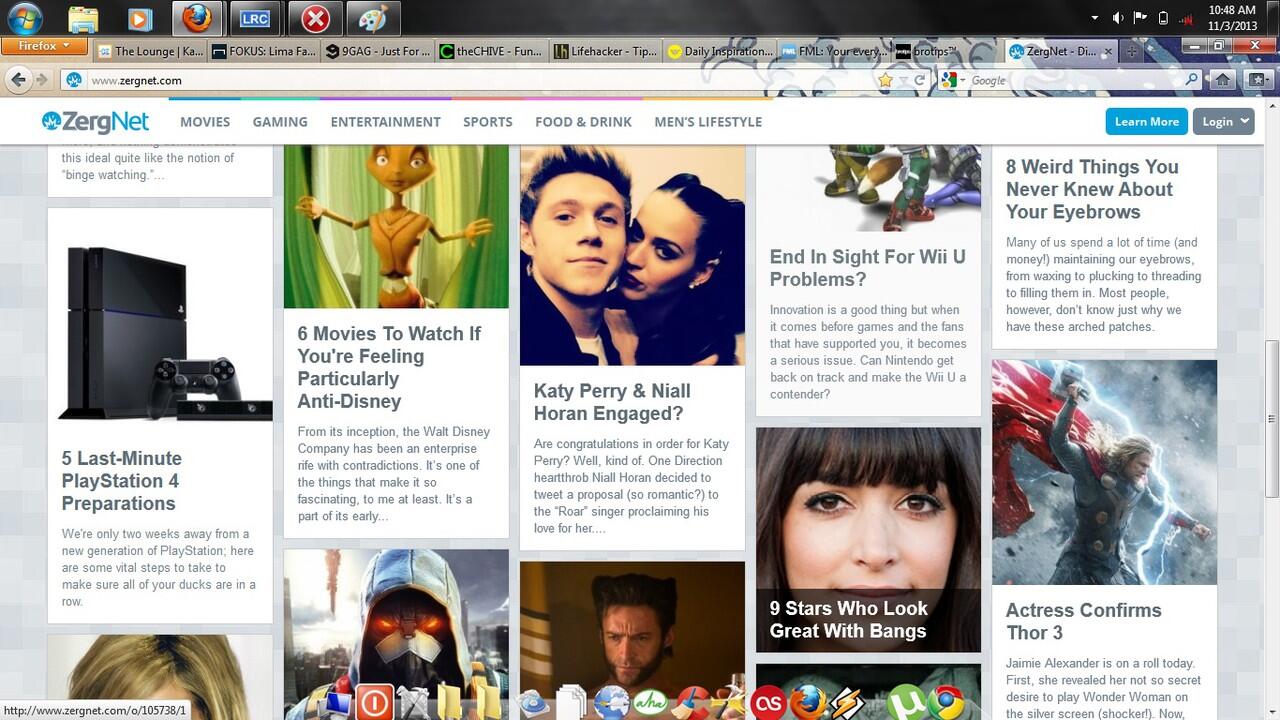Open a new tab with plus button
The height and width of the screenshot is (720, 1280).
pos(1132,51)
